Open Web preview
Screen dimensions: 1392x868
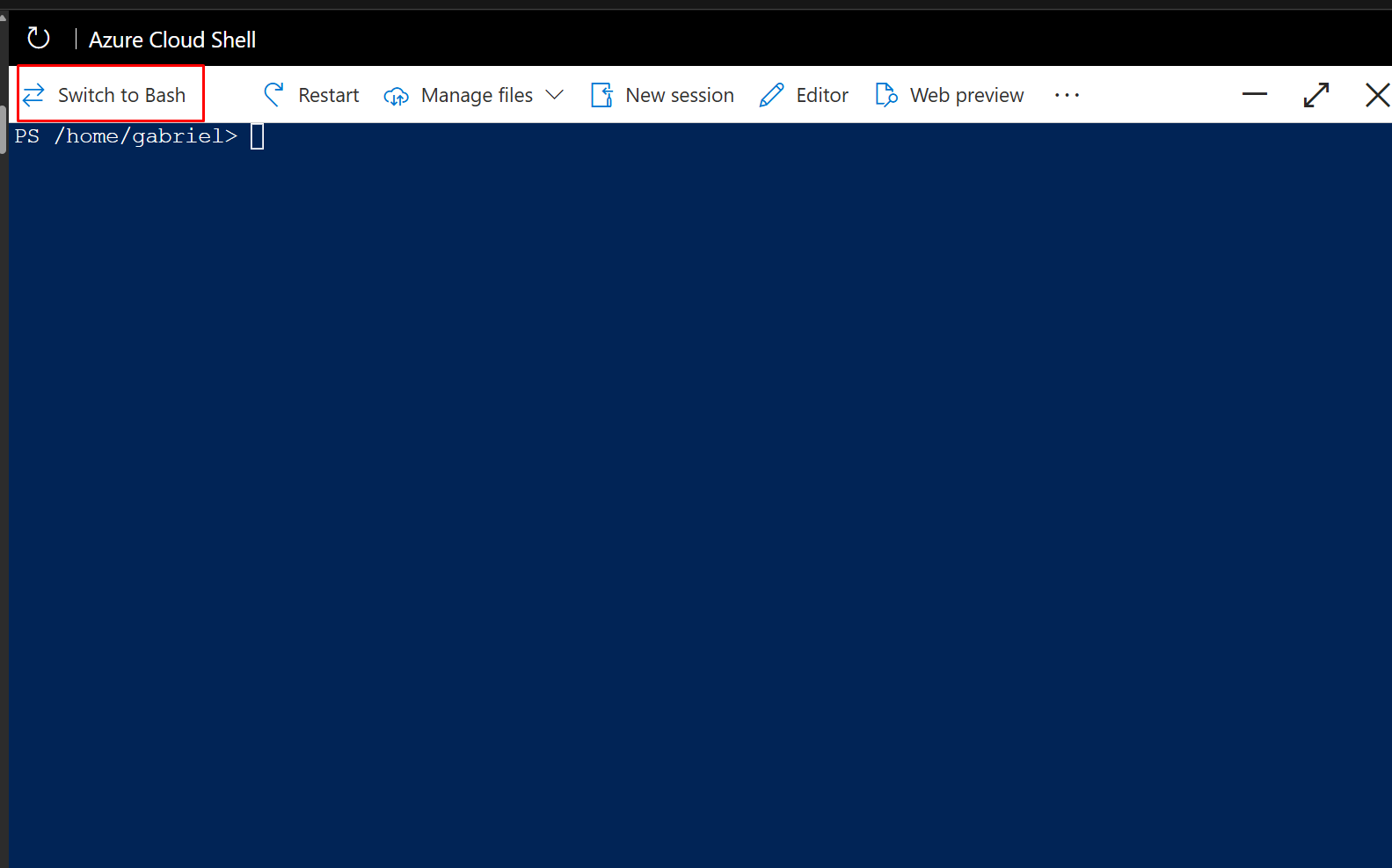[x=950, y=95]
